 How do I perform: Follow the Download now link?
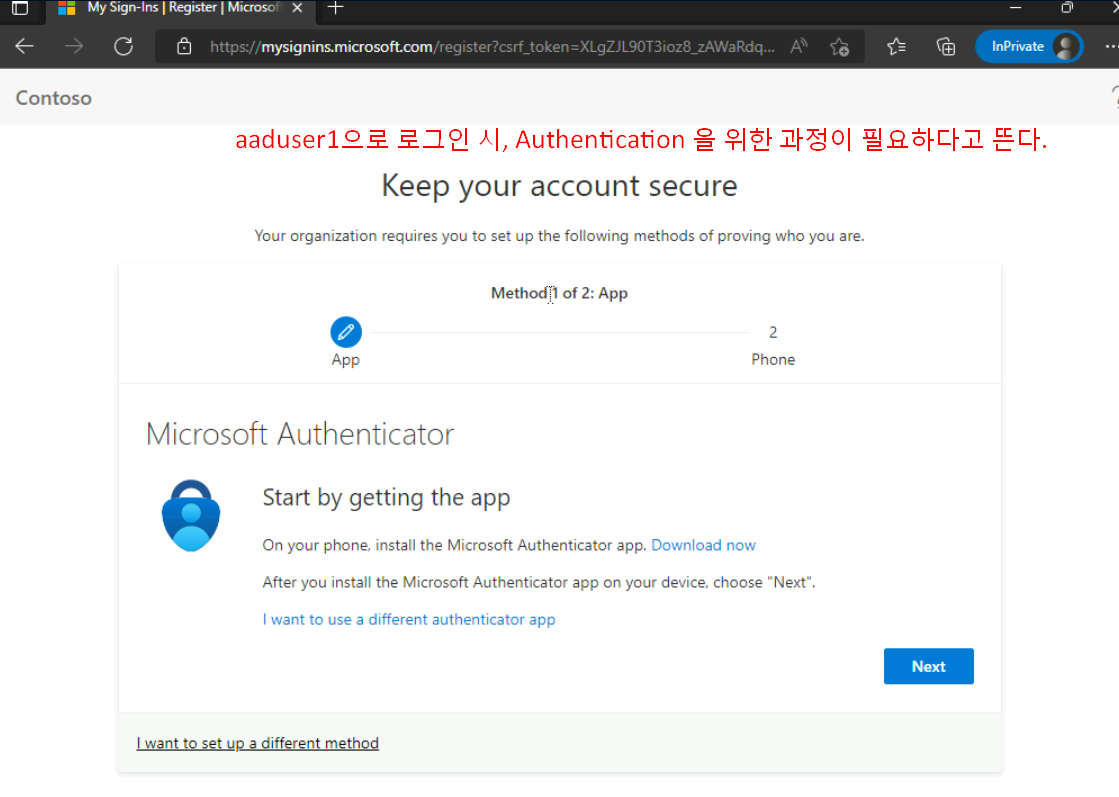(x=703, y=545)
